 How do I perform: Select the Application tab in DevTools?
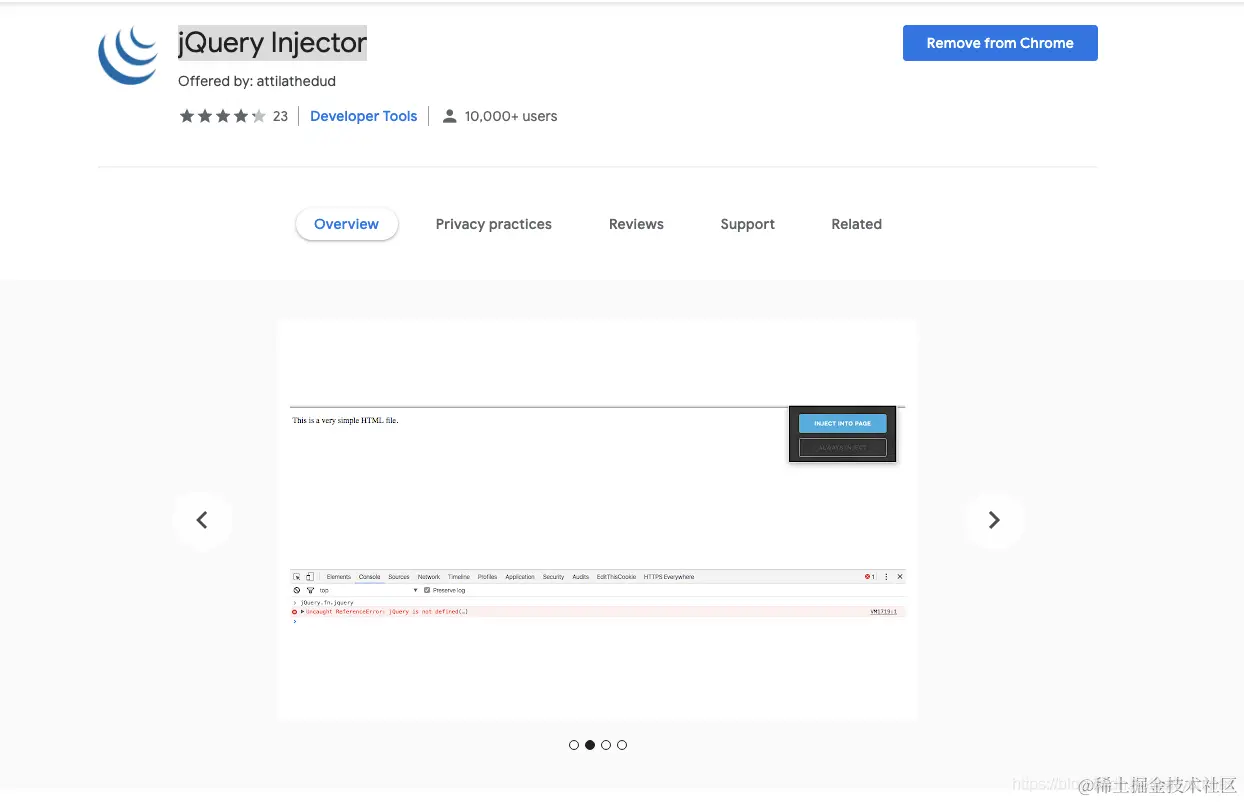[x=520, y=577]
